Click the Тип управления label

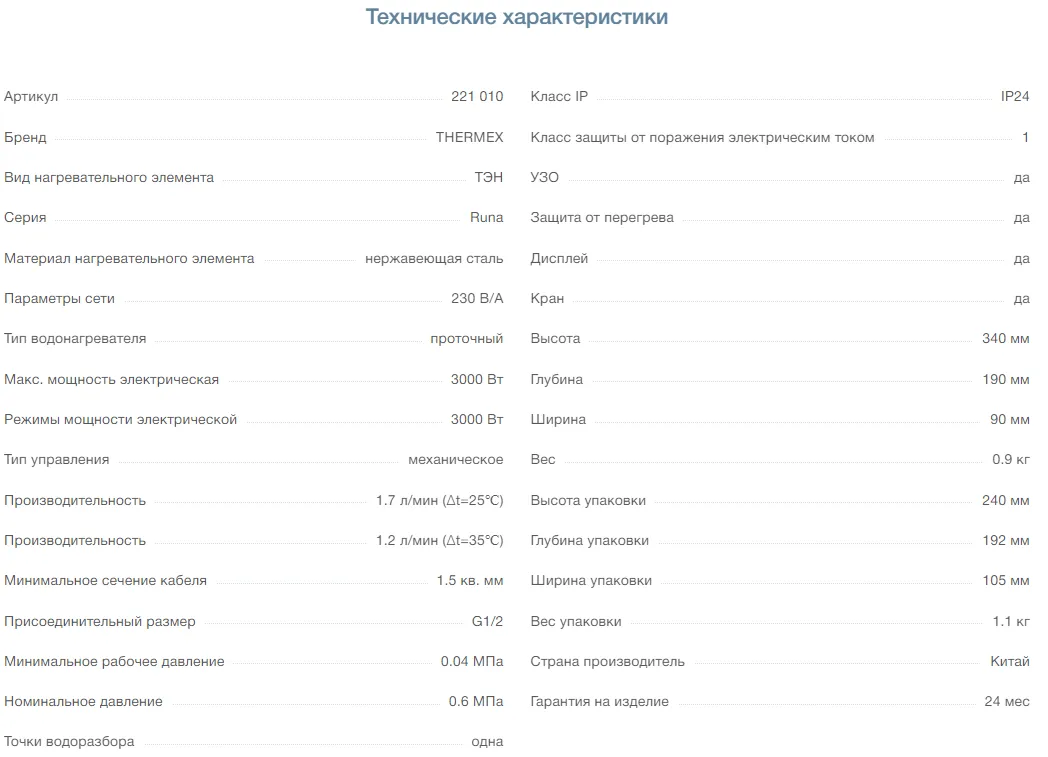point(57,460)
